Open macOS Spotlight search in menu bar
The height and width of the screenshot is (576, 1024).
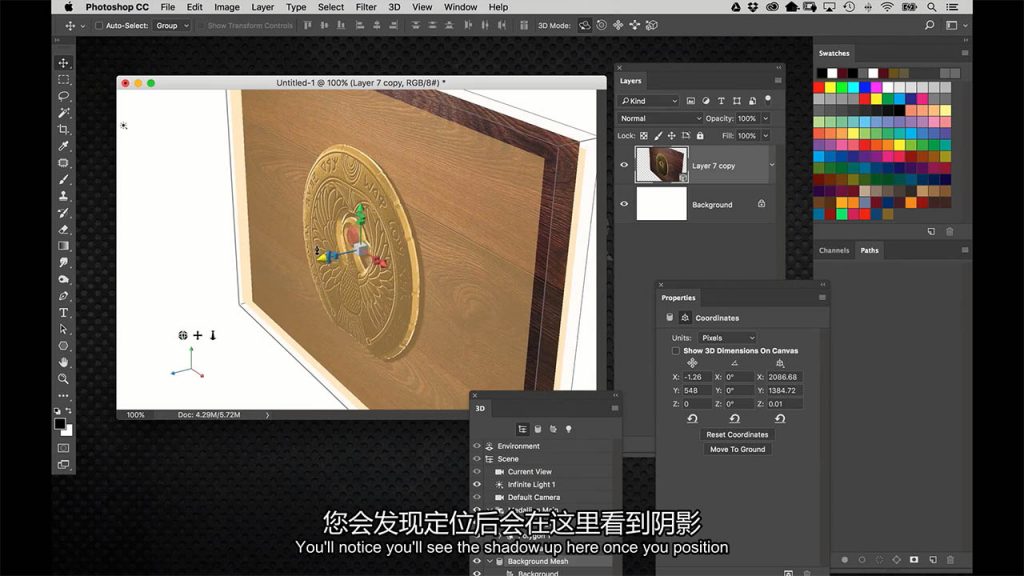click(932, 7)
